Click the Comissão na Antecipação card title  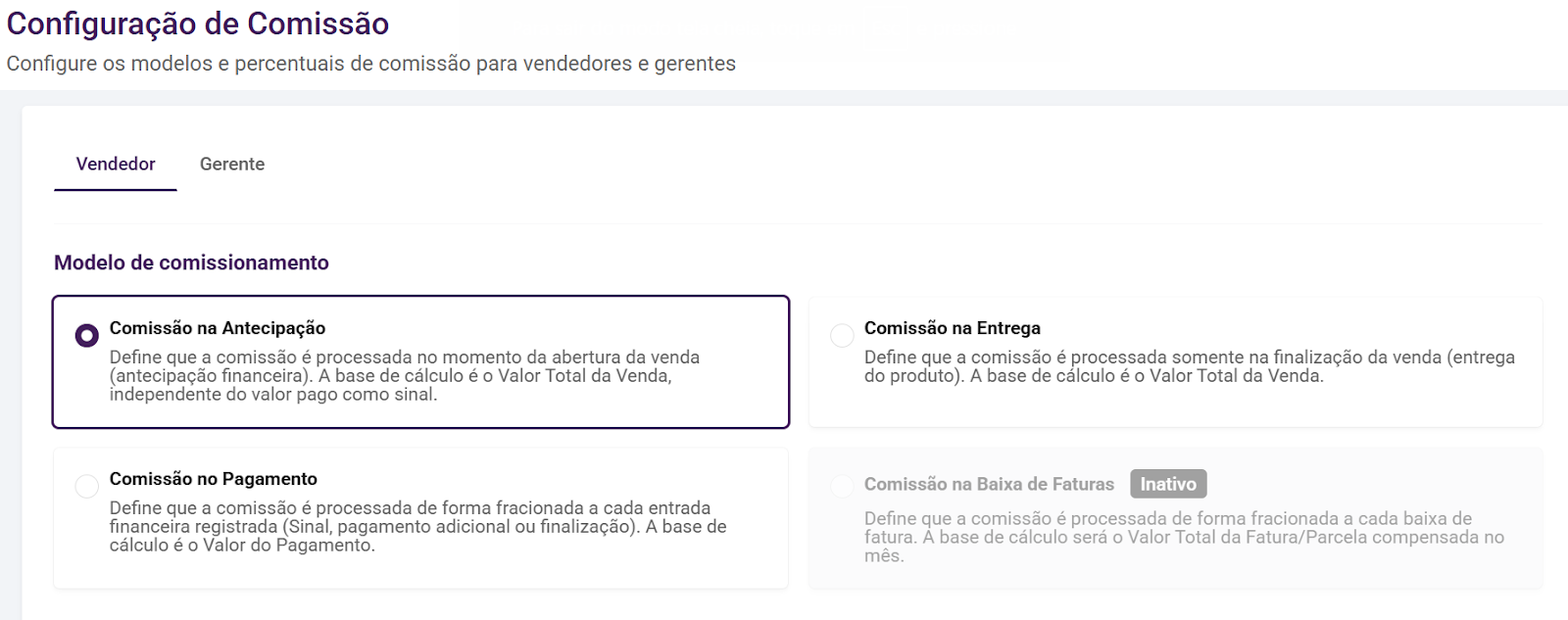tap(217, 328)
